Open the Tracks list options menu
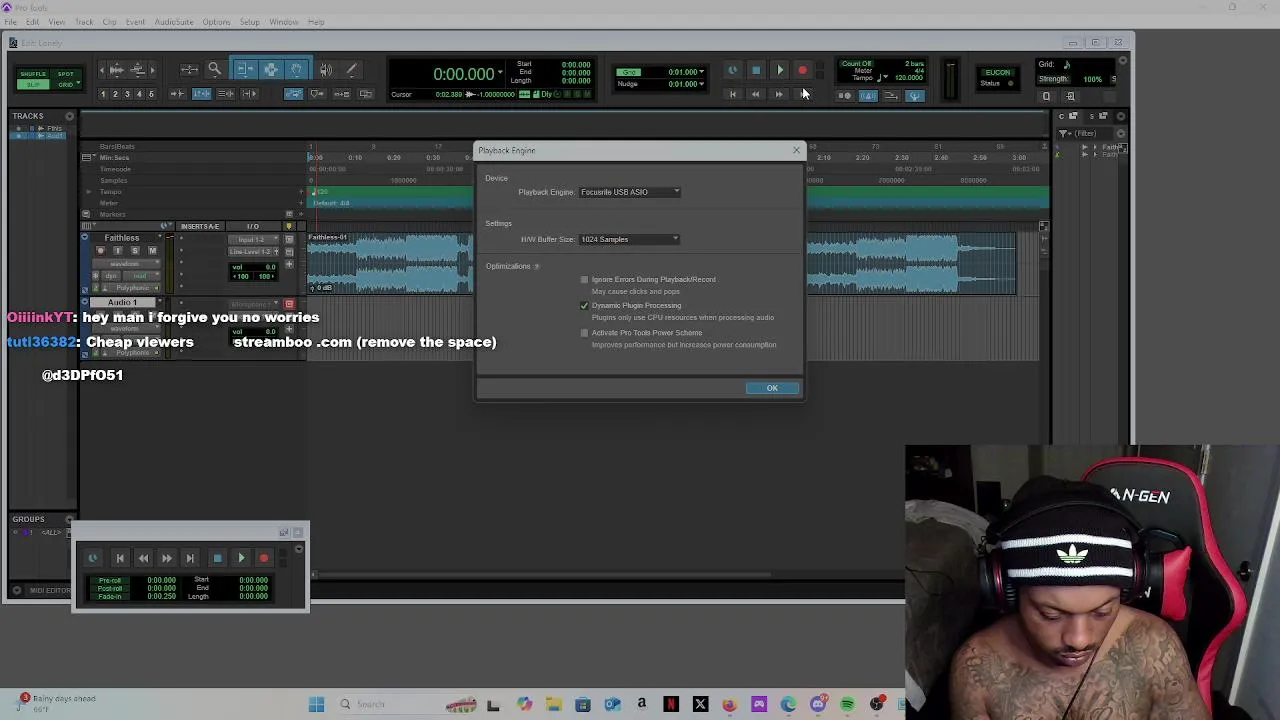 click(69, 116)
